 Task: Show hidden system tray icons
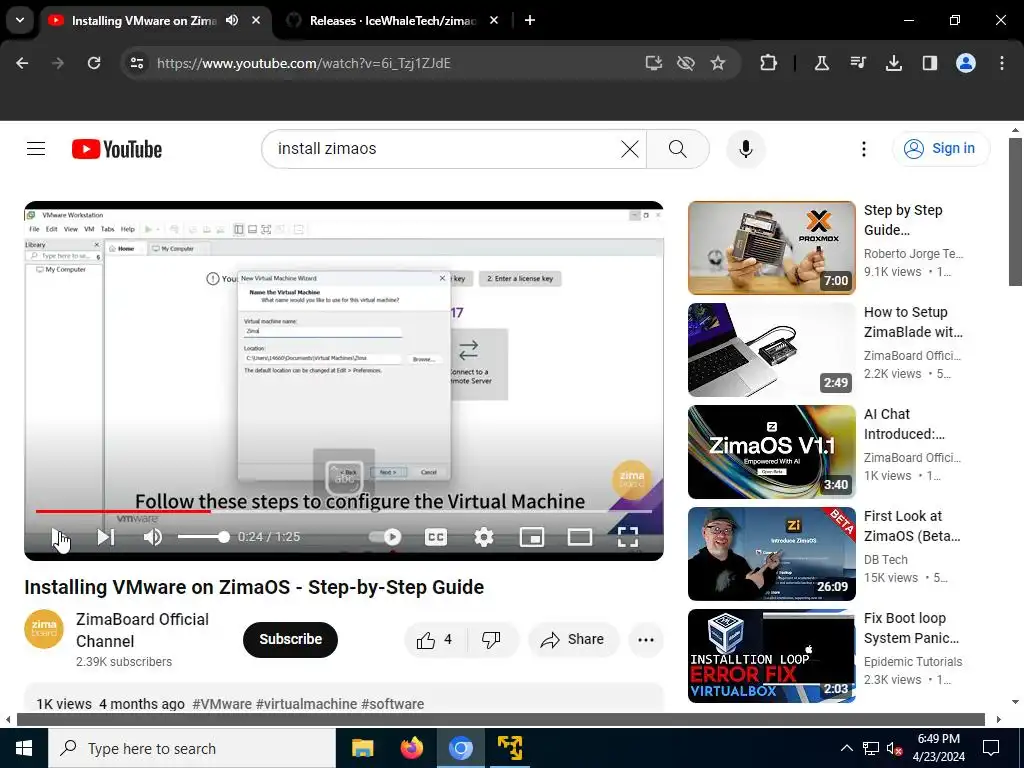pos(846,748)
